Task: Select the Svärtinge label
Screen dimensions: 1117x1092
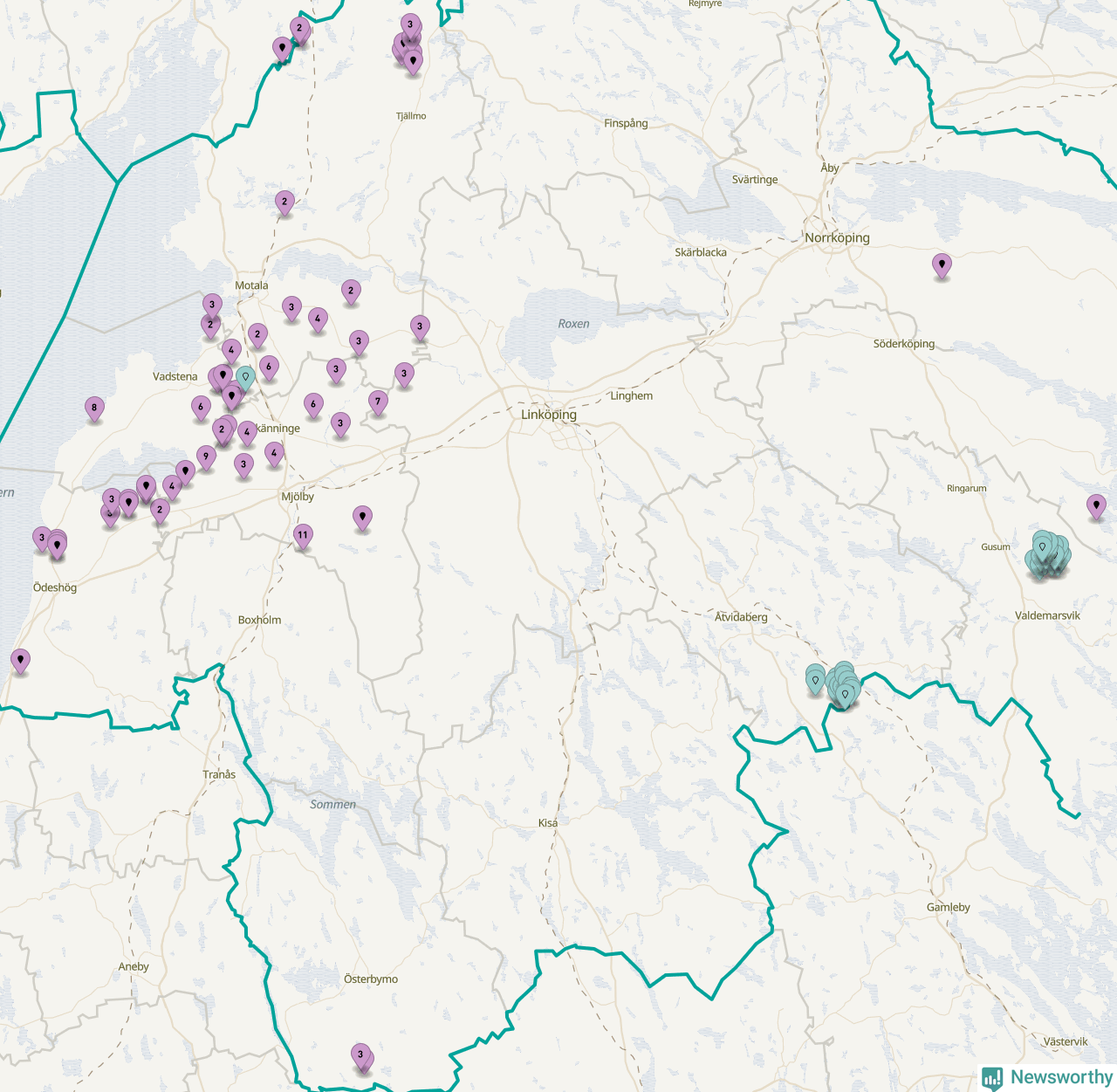Action: [x=755, y=180]
